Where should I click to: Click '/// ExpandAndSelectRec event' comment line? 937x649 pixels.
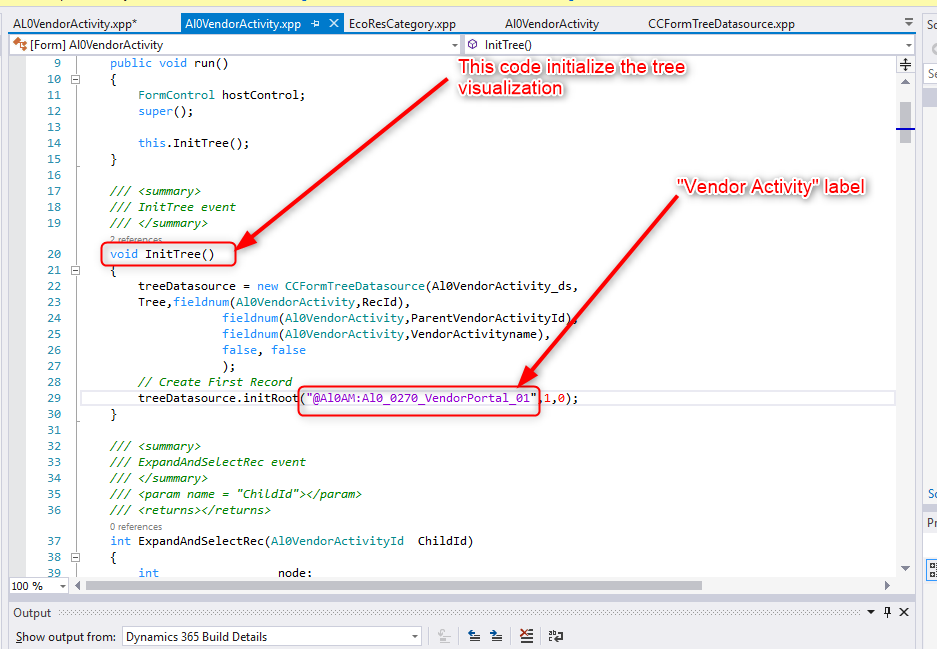pyautogui.click(x=208, y=462)
